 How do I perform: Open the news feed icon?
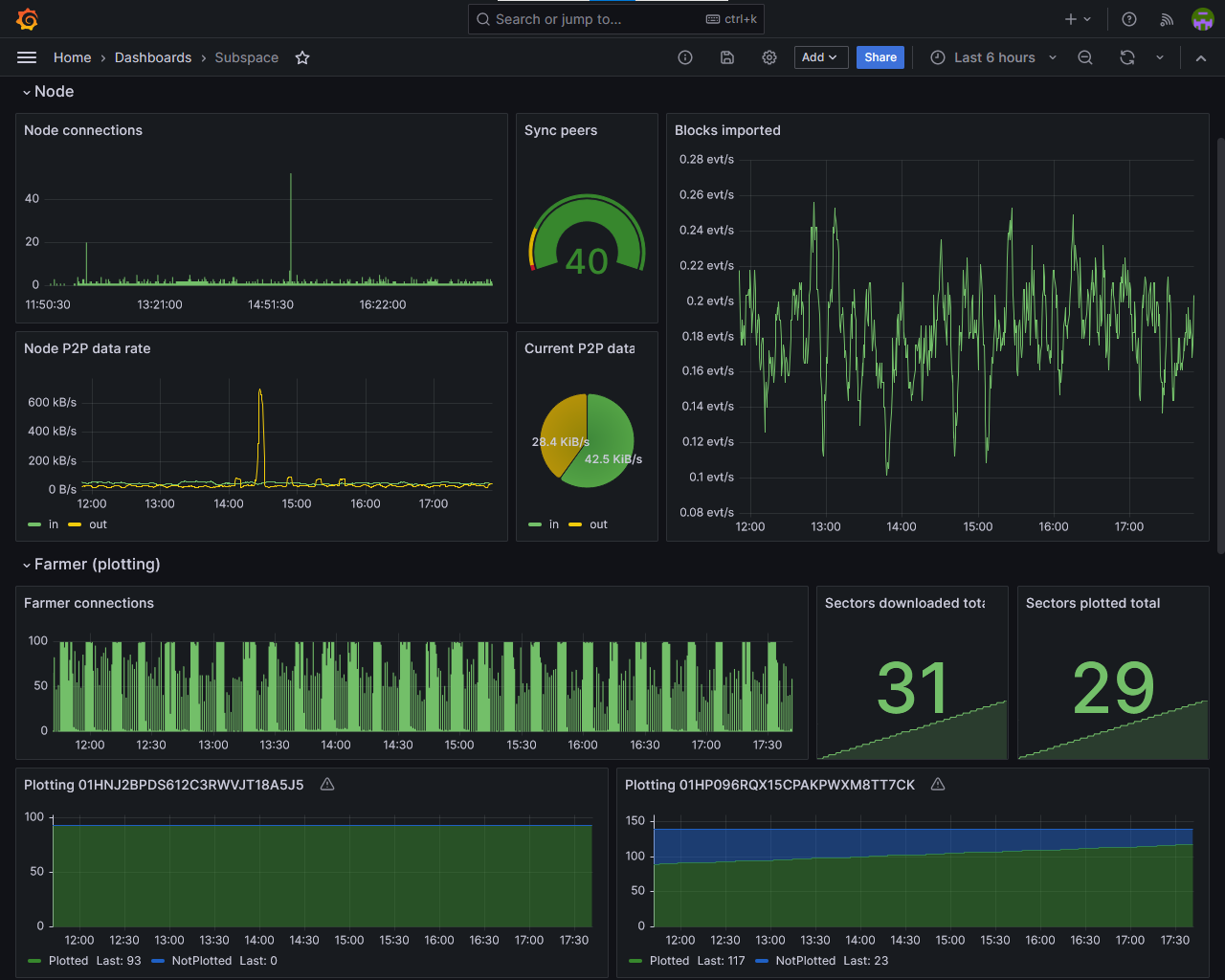[1167, 19]
